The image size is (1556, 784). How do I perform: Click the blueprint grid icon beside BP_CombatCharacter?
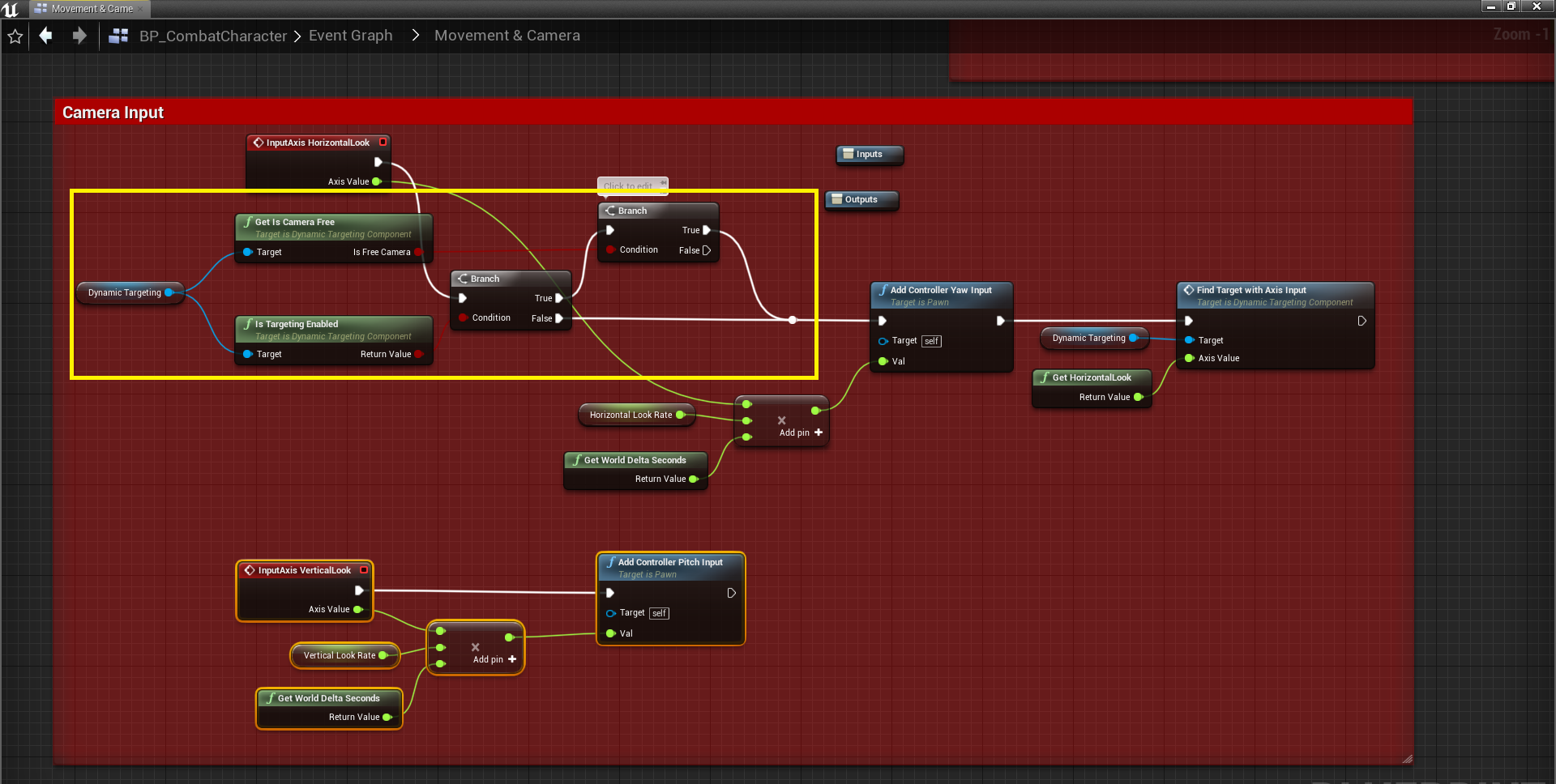pos(119,36)
